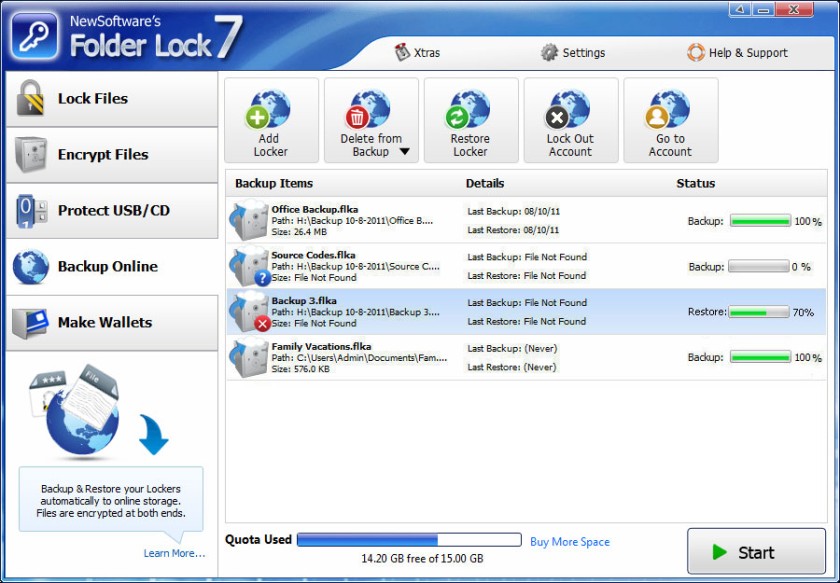Click the Delete from Backup trash icon

(368, 109)
